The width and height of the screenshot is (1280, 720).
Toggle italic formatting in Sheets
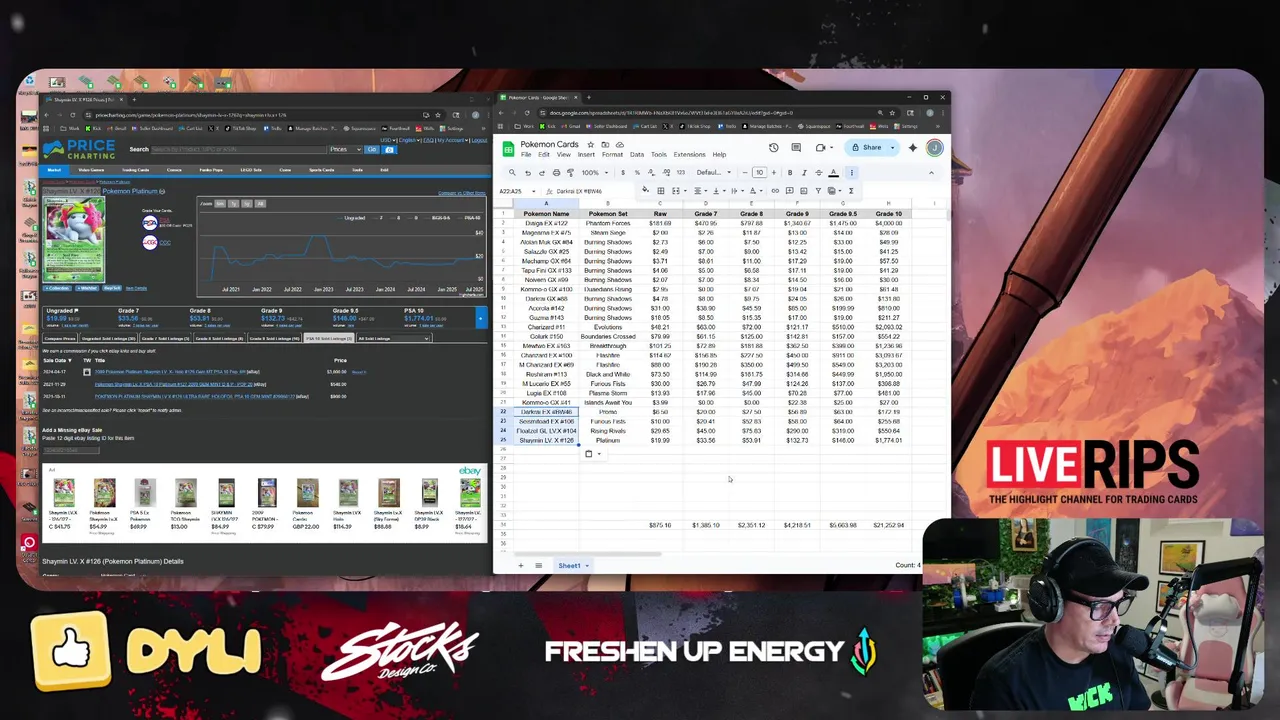[804, 173]
